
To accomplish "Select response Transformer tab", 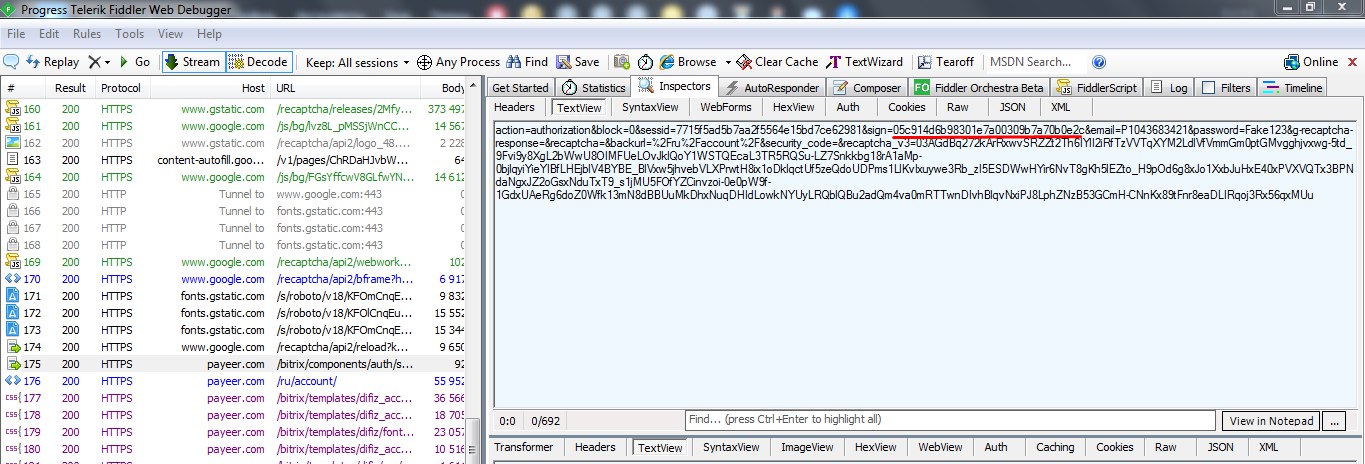I will [523, 448].
